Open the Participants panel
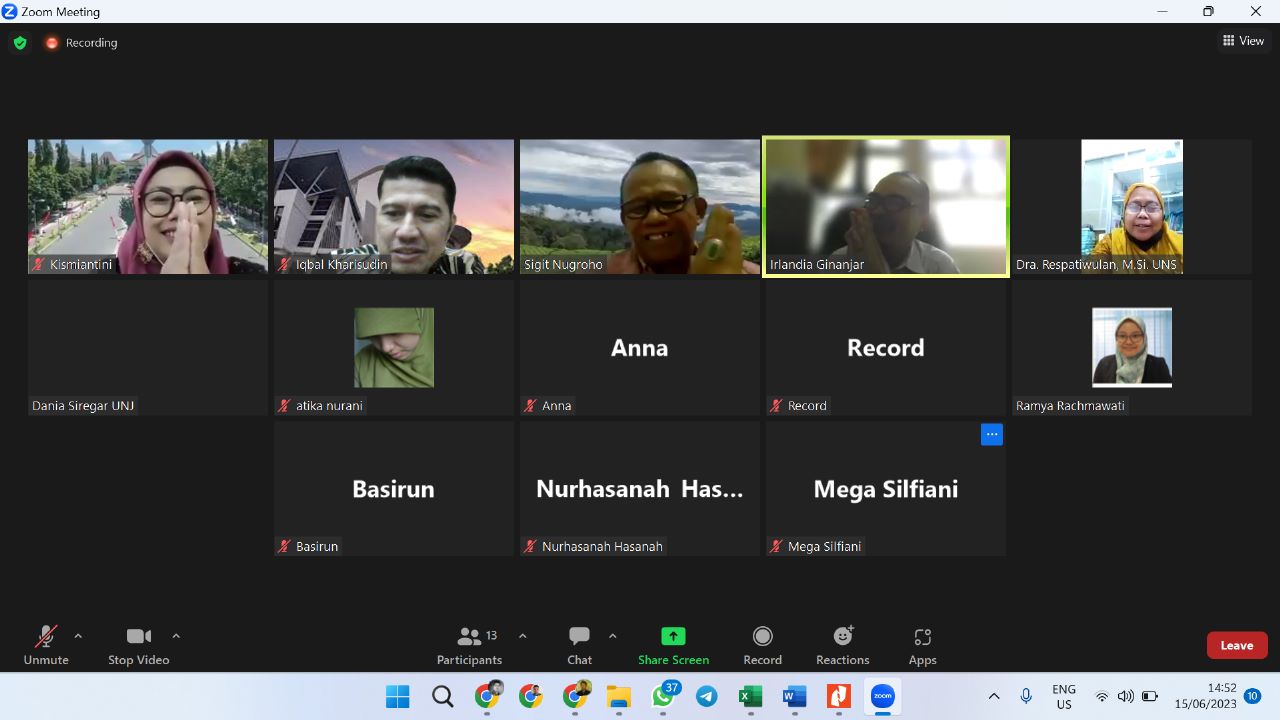This screenshot has width=1280, height=720. pyautogui.click(x=469, y=646)
